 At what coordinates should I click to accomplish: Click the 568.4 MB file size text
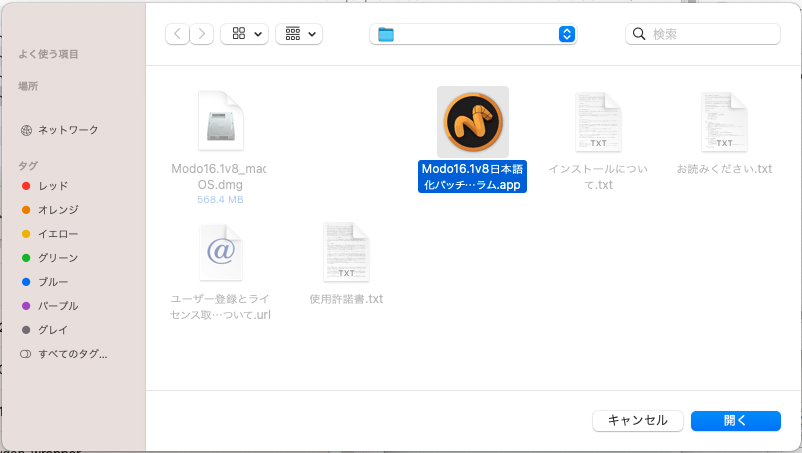(x=220, y=200)
